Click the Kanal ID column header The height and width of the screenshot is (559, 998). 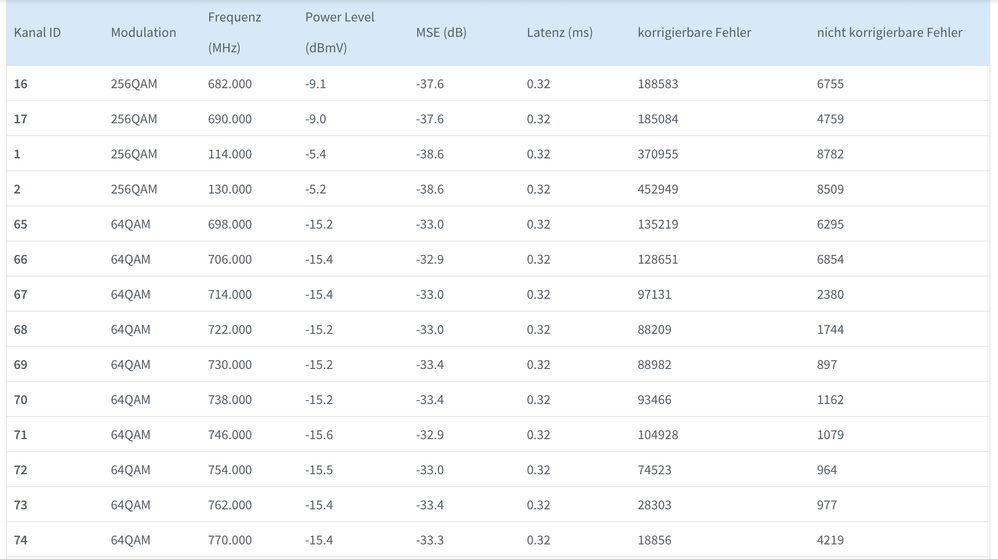tap(37, 32)
